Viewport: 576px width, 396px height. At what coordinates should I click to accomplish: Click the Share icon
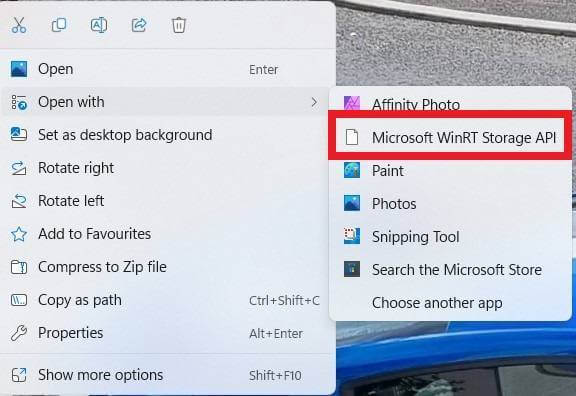(139, 25)
